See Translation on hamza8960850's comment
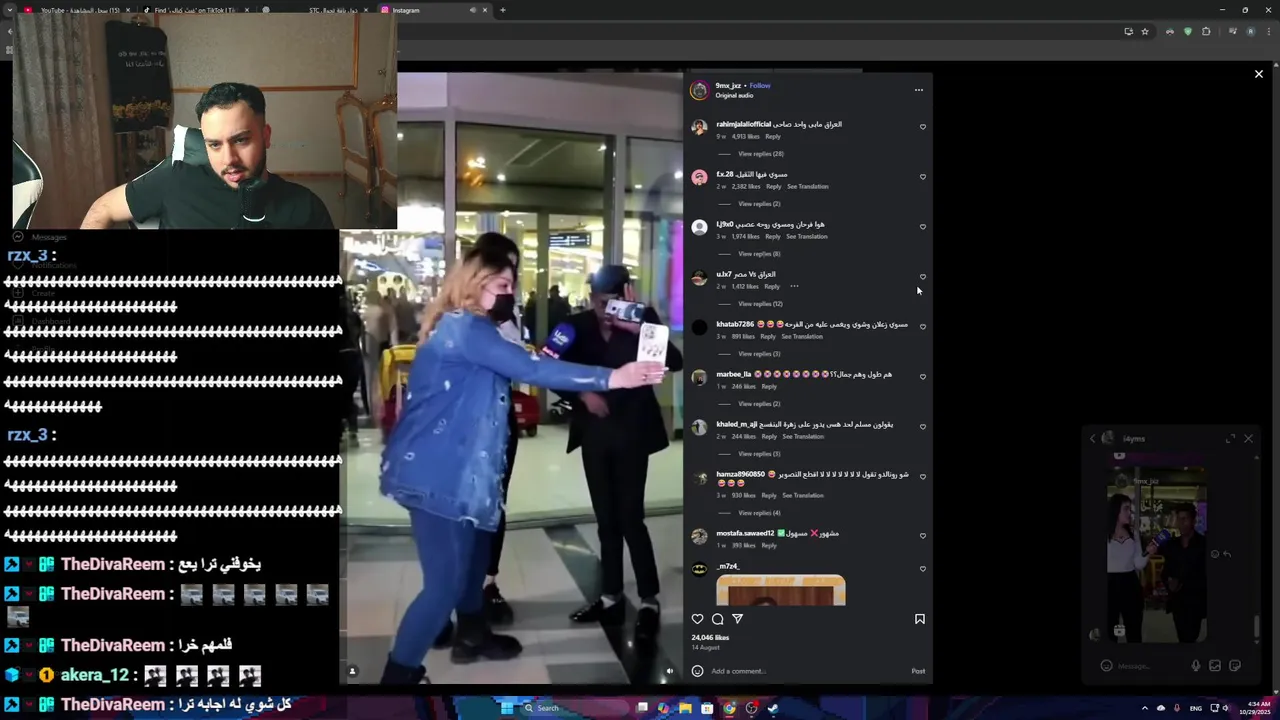 pos(803,496)
